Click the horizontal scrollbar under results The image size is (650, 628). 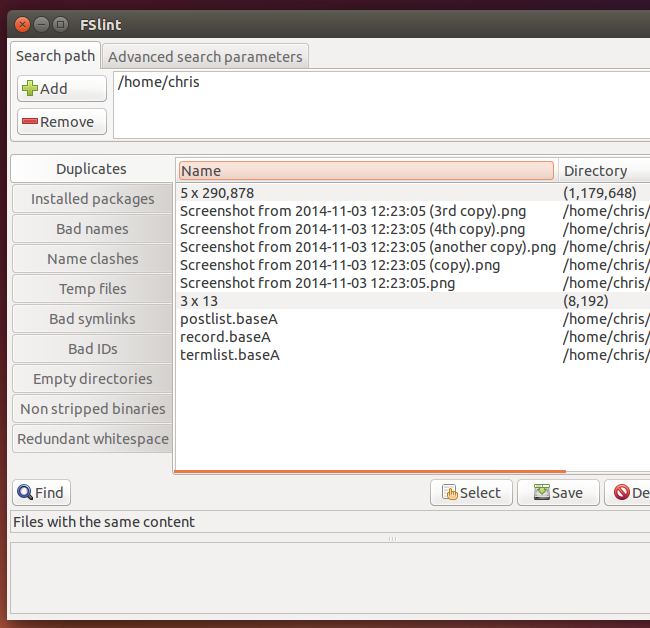(x=370, y=470)
